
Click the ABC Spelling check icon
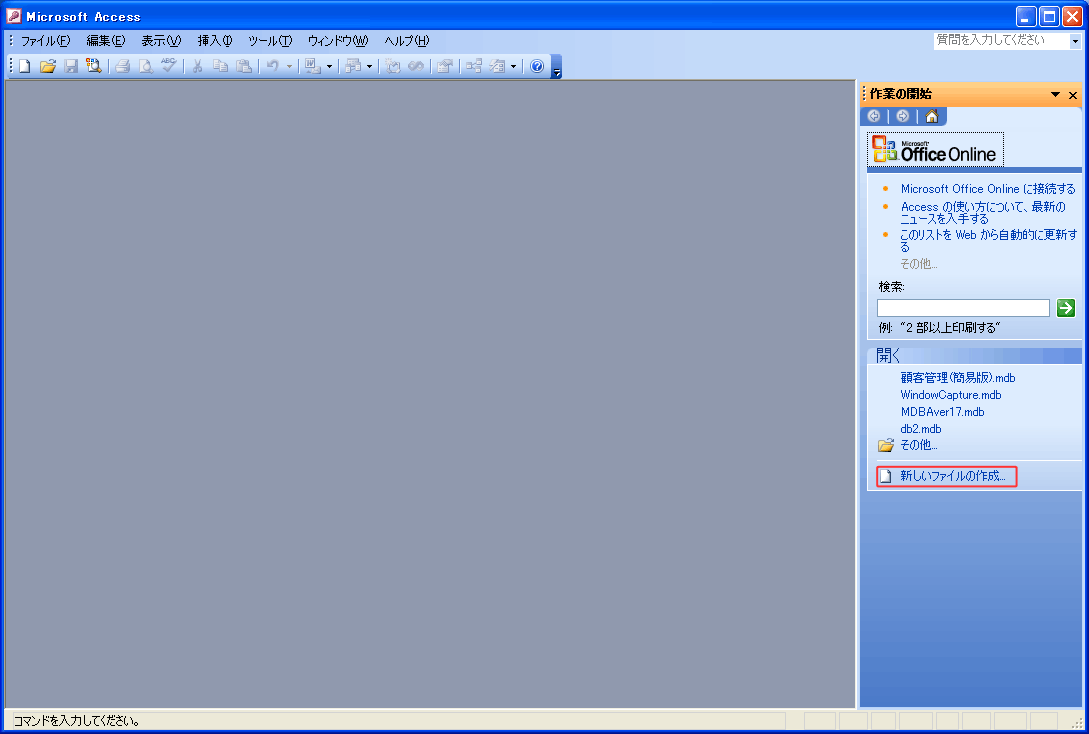click(x=169, y=66)
